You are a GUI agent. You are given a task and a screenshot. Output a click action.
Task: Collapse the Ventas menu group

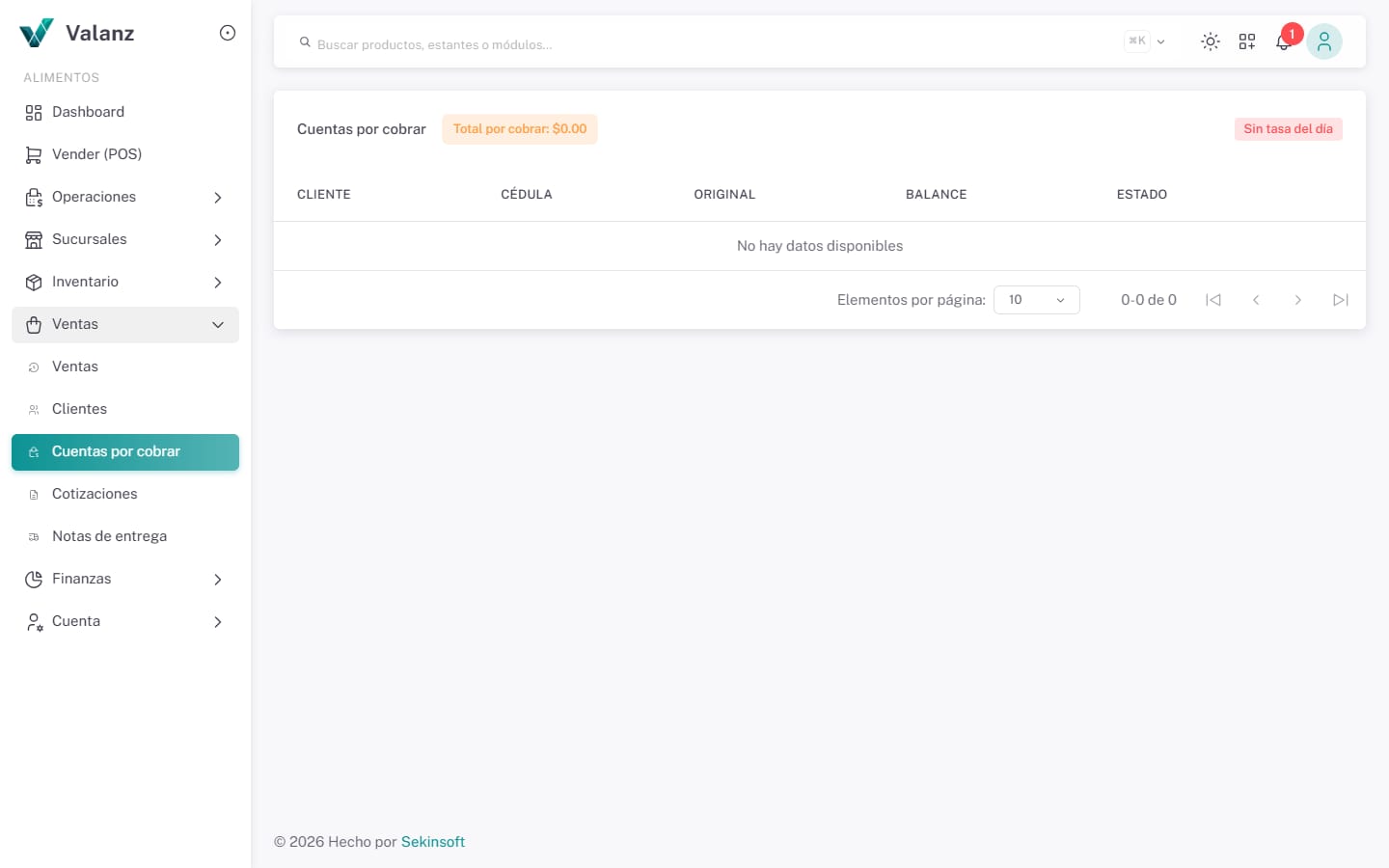125,324
